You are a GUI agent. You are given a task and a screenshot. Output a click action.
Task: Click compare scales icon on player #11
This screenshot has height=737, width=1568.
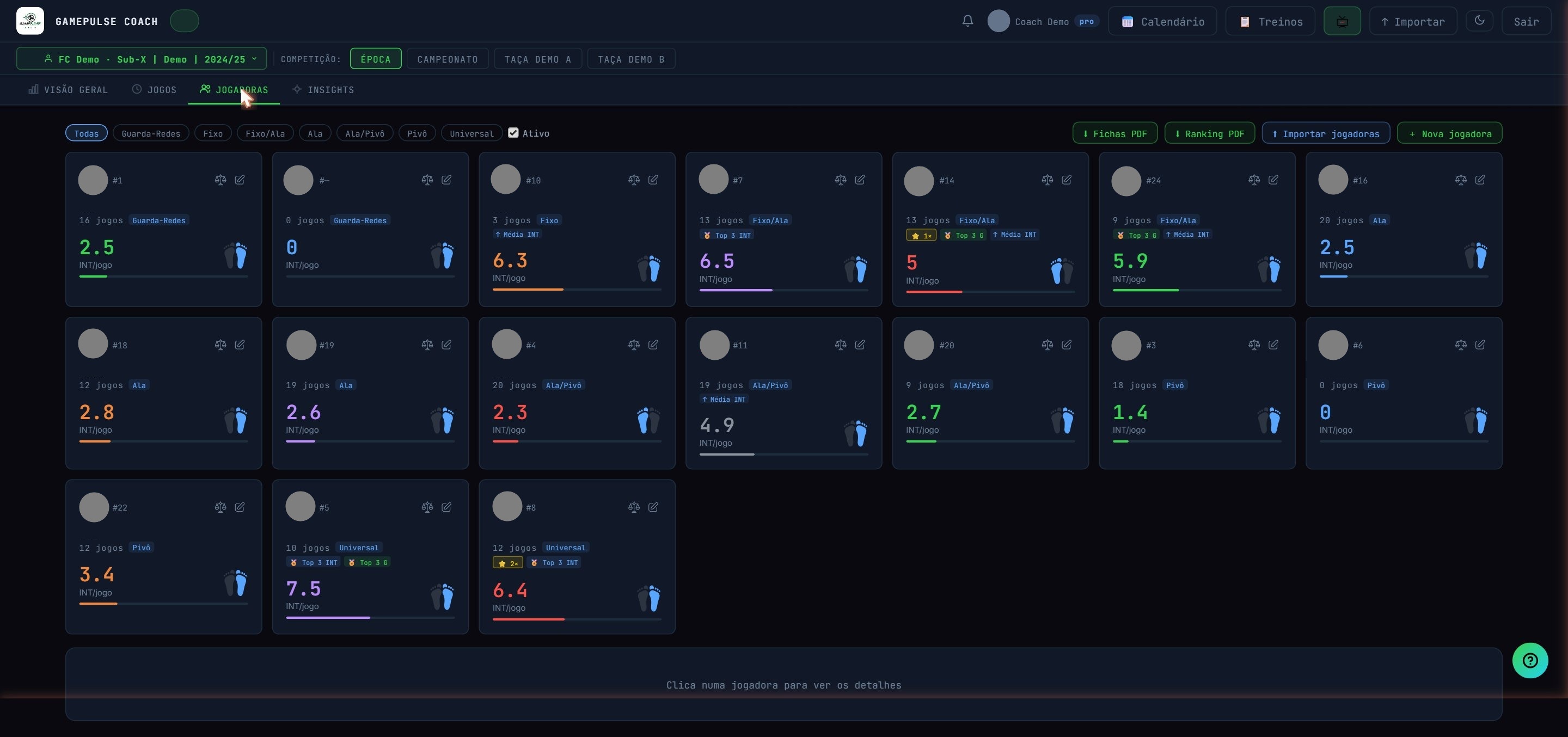tap(841, 345)
